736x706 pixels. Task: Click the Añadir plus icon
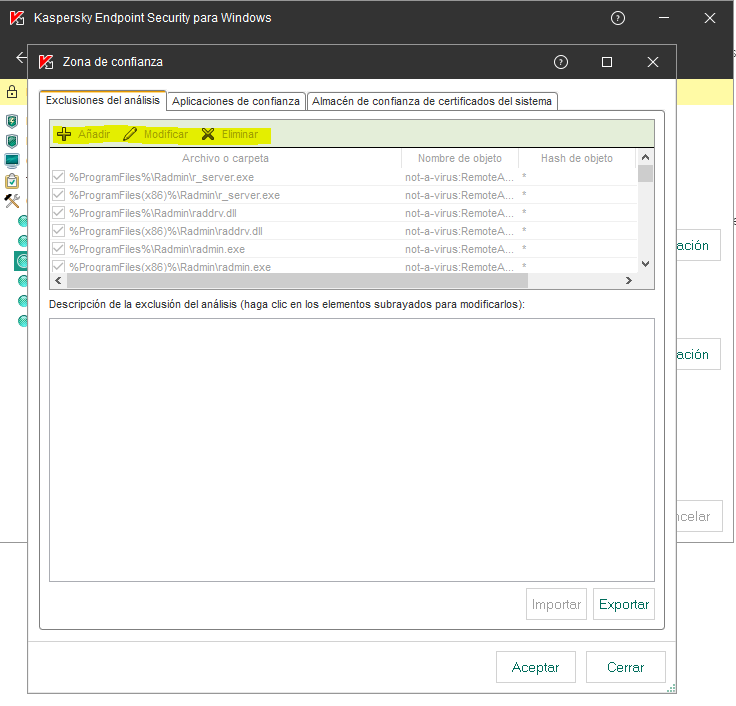coord(64,134)
